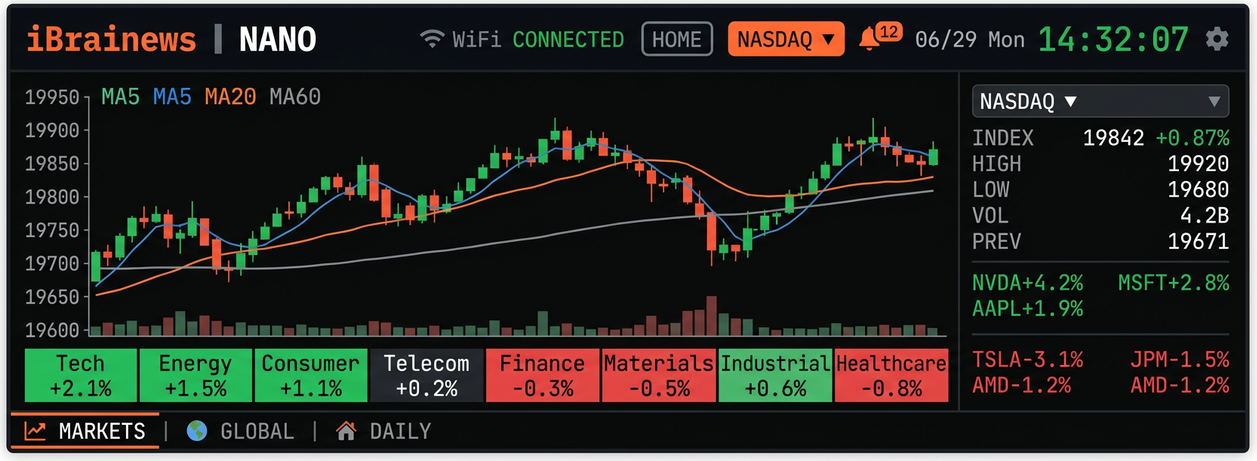Click the 19800 price axis label
This screenshot has height=461, width=1257.
click(x=51, y=196)
